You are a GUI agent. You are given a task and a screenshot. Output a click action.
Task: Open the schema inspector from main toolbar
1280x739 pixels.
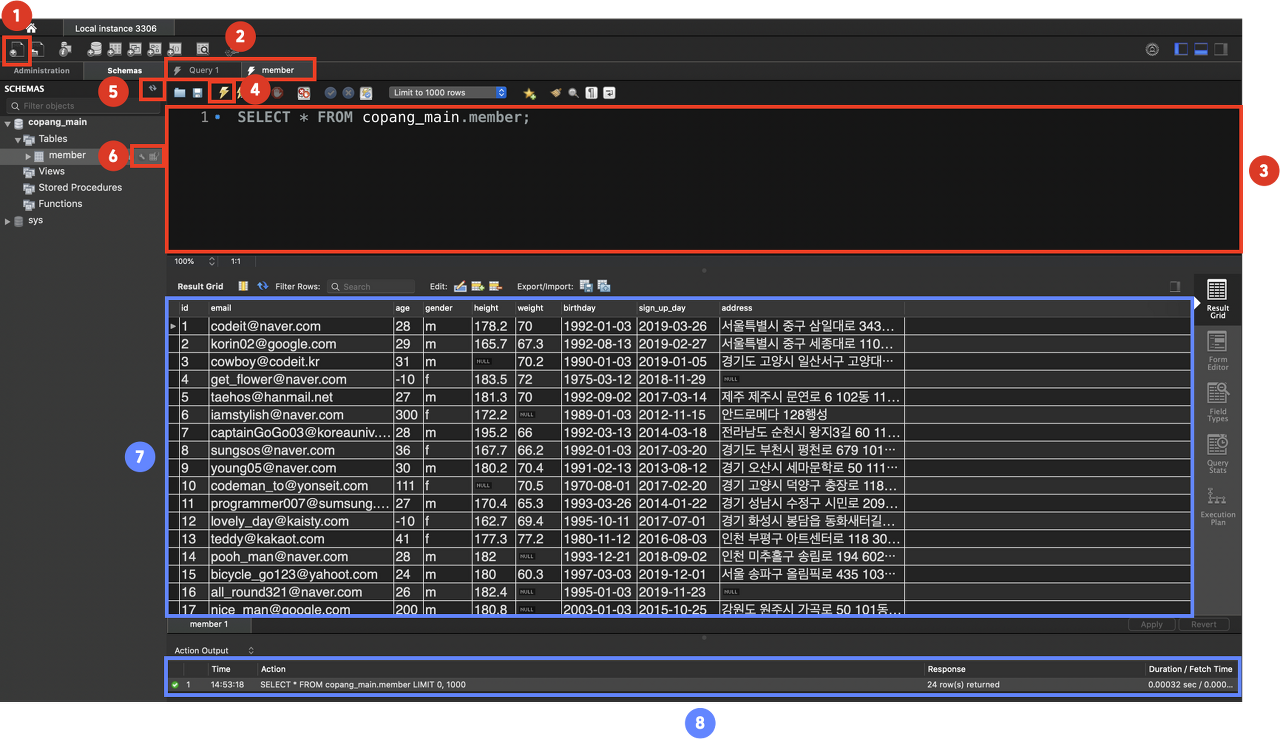[66, 49]
